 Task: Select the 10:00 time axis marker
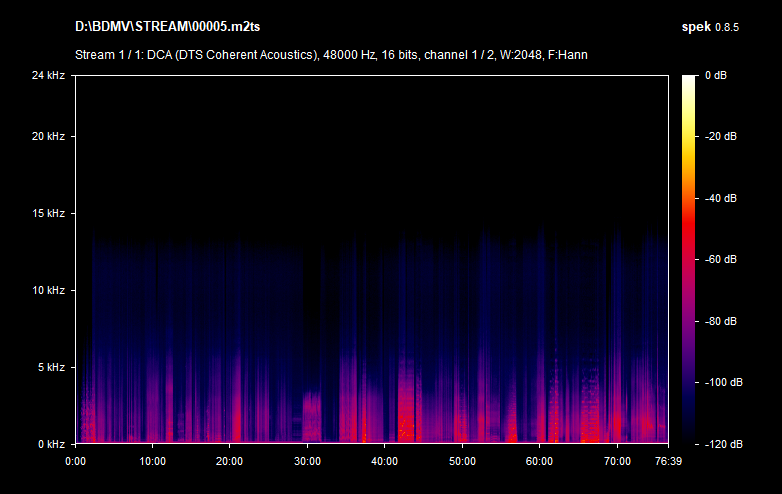click(152, 462)
